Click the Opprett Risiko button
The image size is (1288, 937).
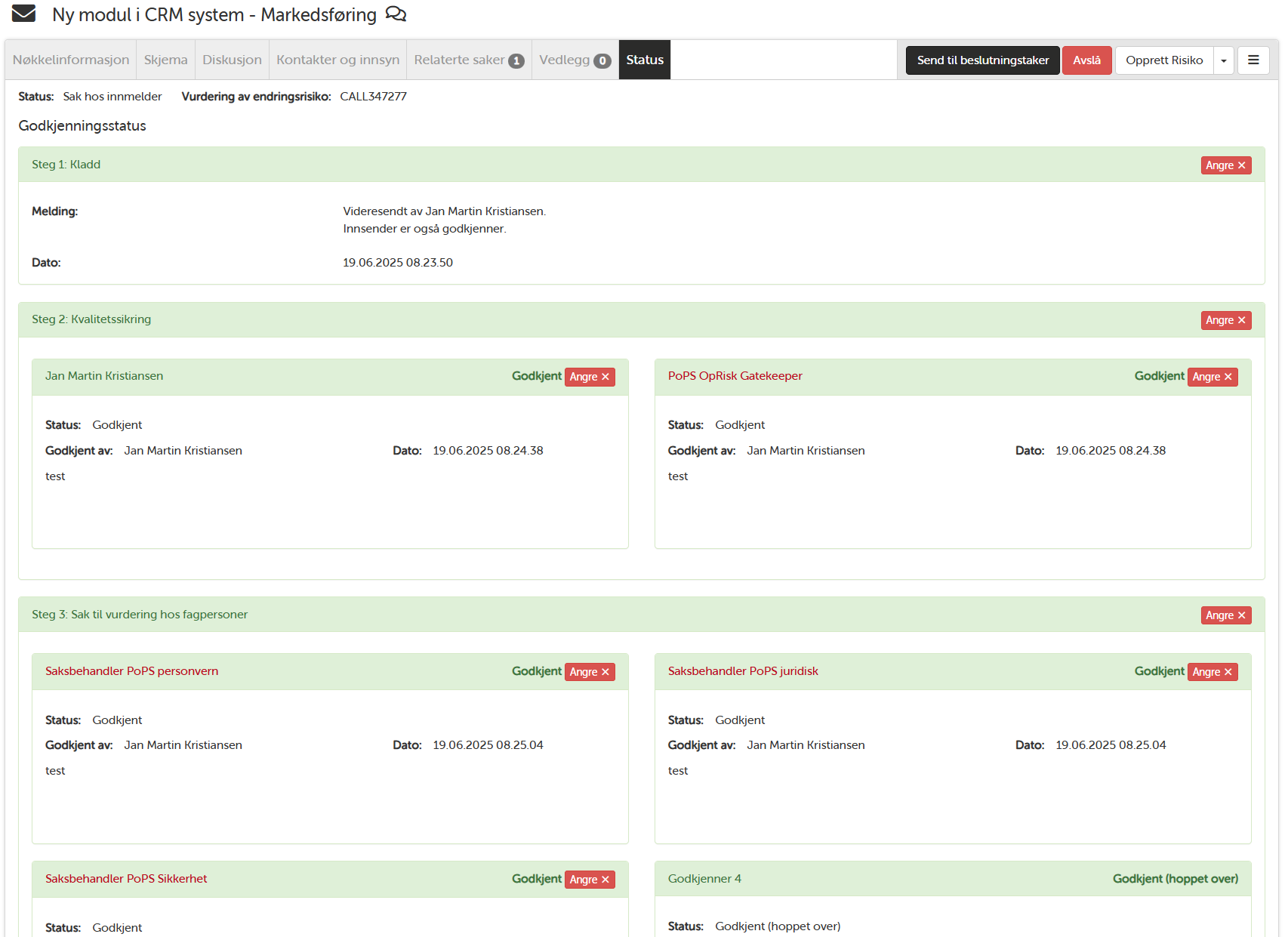[1163, 60]
